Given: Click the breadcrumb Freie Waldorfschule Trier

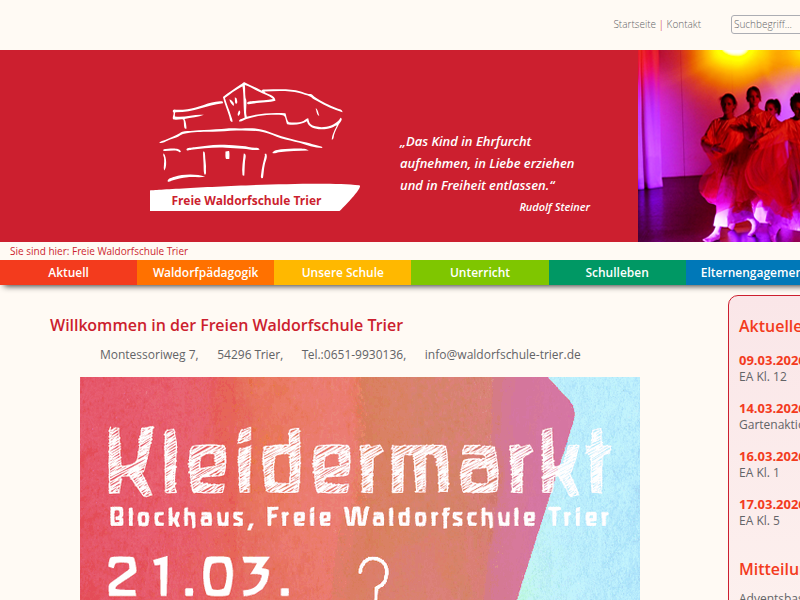Looking at the screenshot, I should tap(130, 251).
